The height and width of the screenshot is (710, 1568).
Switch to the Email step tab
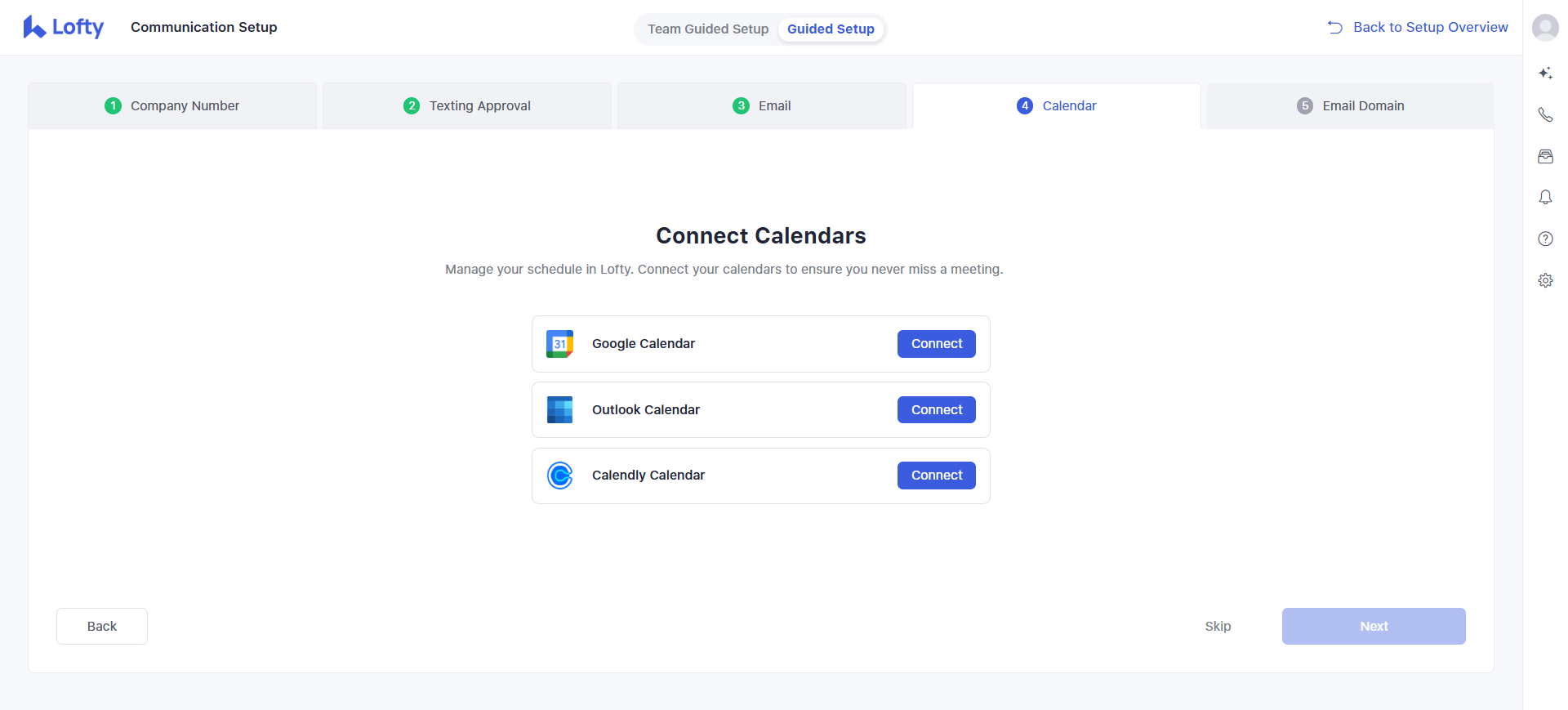tap(762, 105)
